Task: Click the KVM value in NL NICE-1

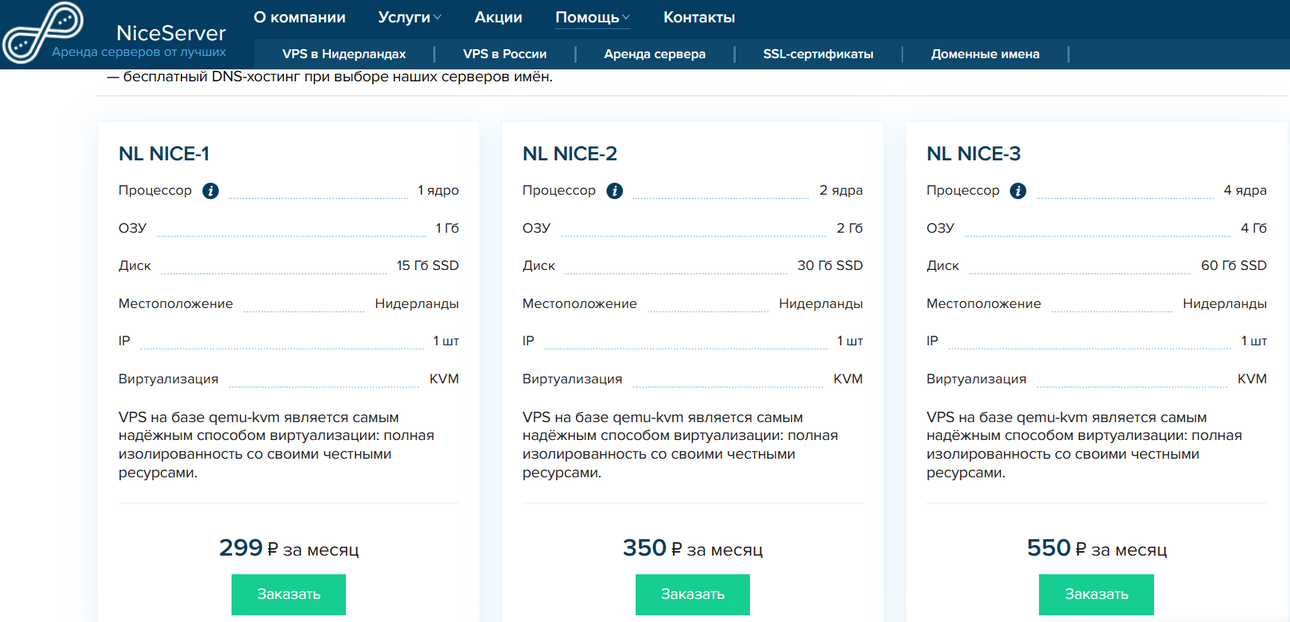Action: (x=444, y=380)
